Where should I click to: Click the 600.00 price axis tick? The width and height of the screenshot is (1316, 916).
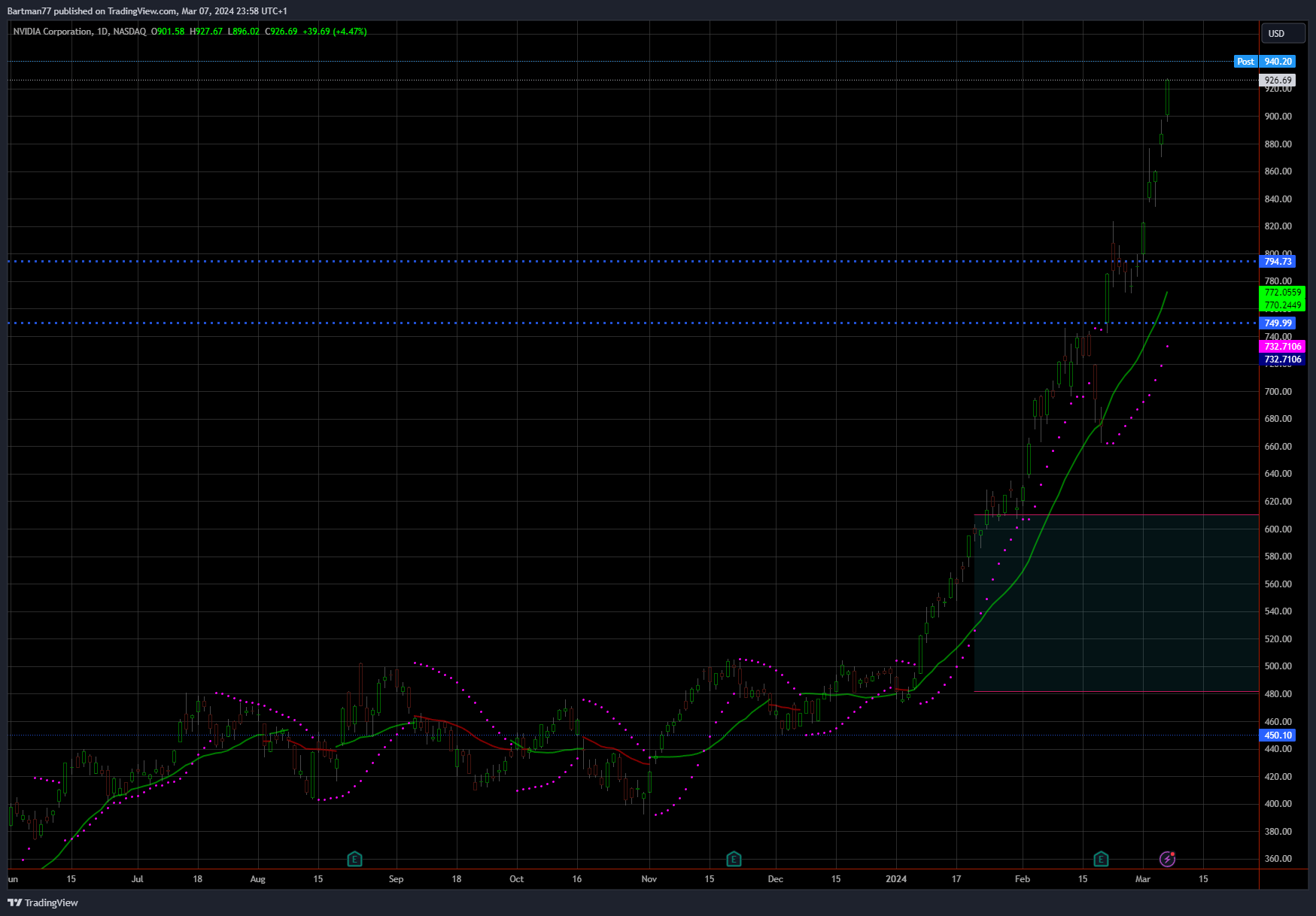[x=1278, y=529]
